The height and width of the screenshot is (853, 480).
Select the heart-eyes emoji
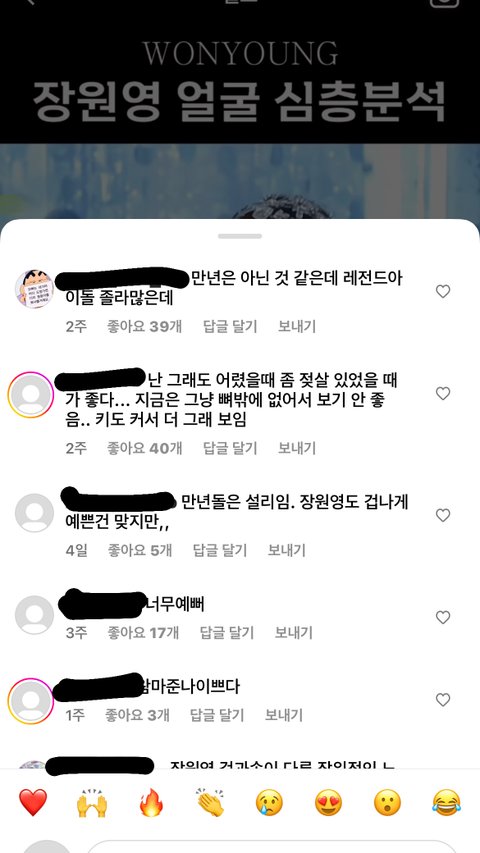(x=328, y=803)
